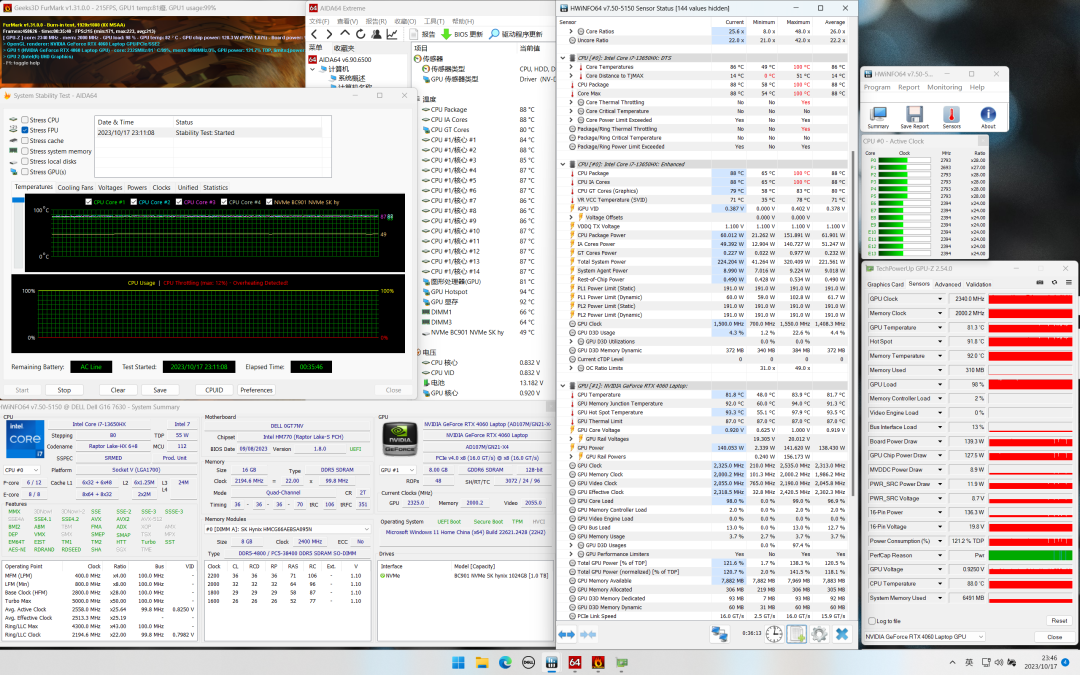Open the Monitoring menu in HWiNFO64
Screen dimensions: 1080x675
(944, 87)
